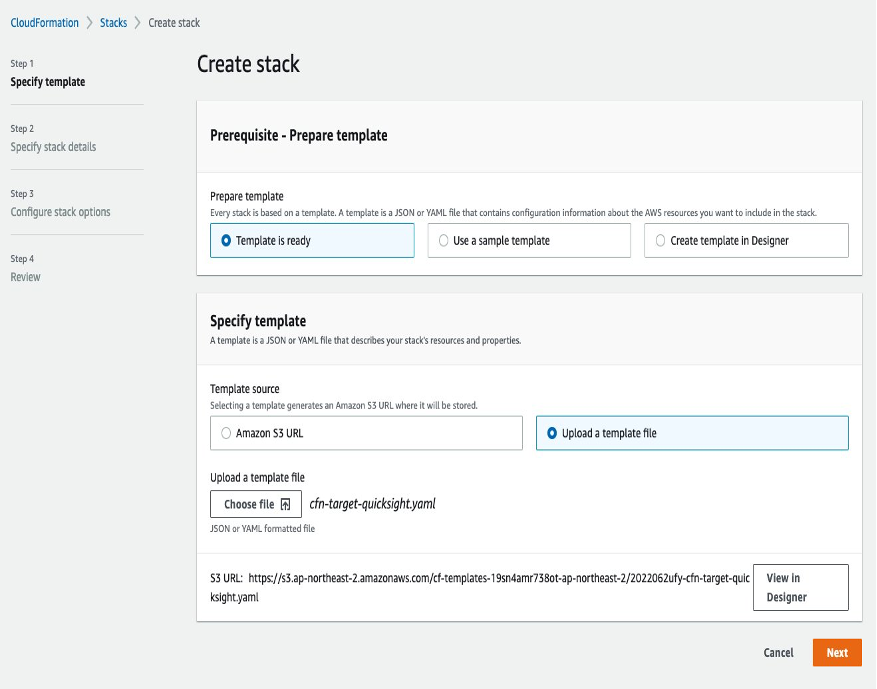This screenshot has height=689, width=877.
Task: Select the Template is ready radio option
Action: coord(226,241)
